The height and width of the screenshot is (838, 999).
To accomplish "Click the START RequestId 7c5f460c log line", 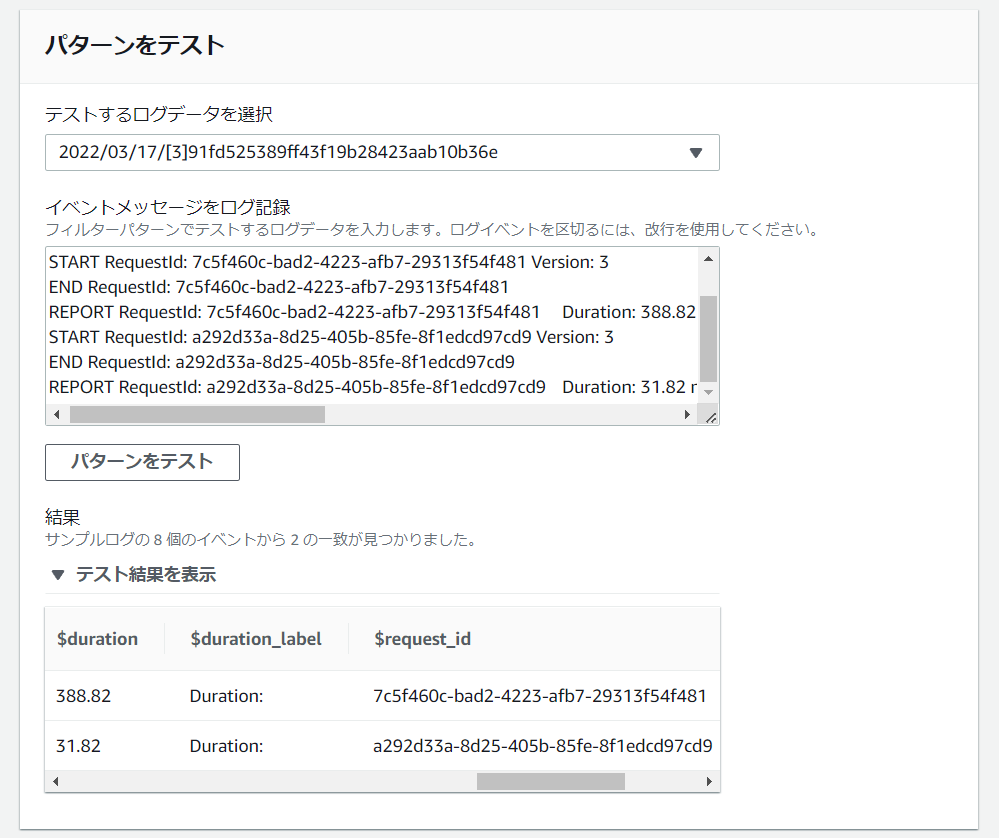I will [x=329, y=262].
